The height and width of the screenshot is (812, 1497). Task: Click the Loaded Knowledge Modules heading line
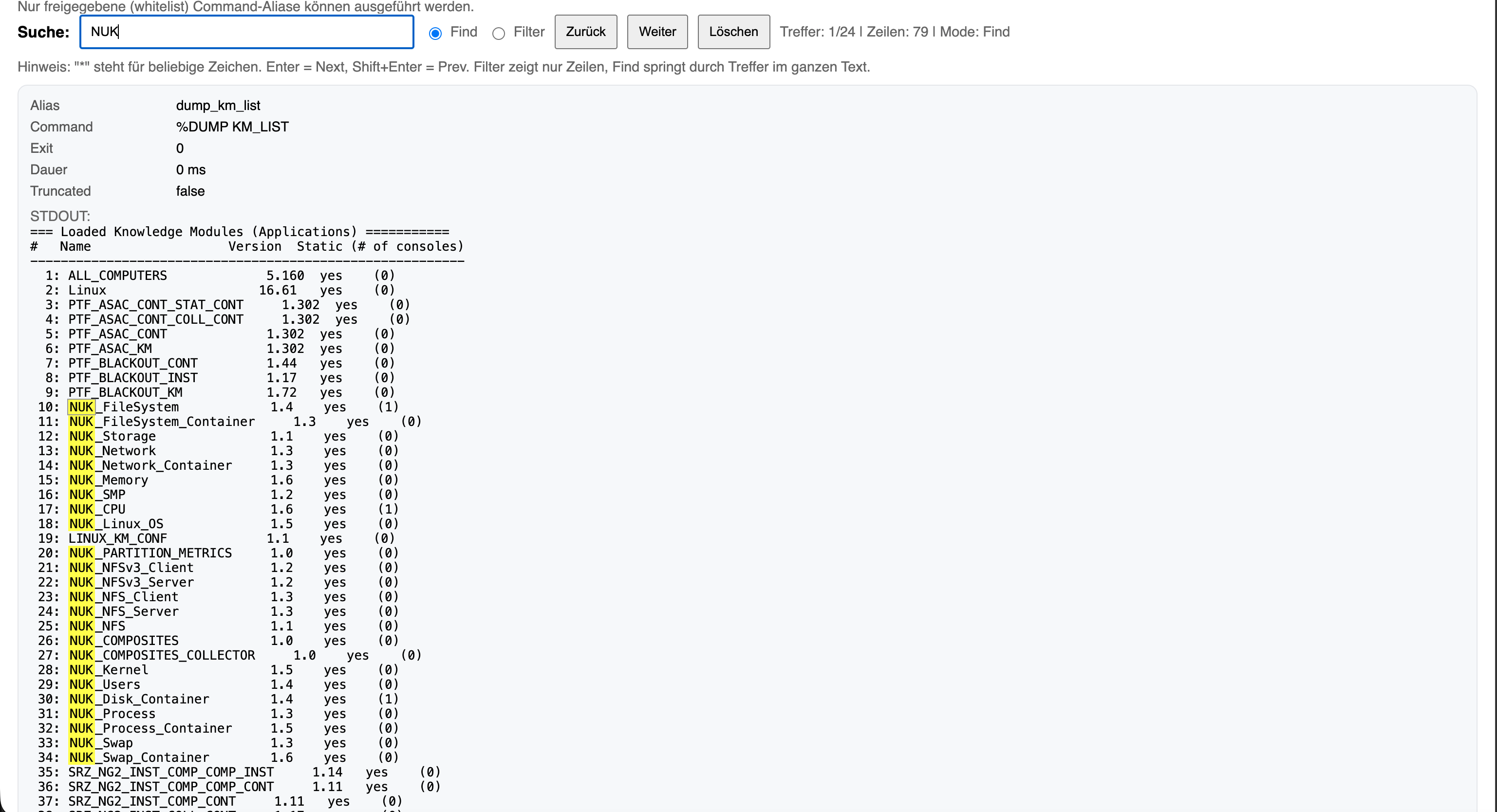(x=240, y=231)
